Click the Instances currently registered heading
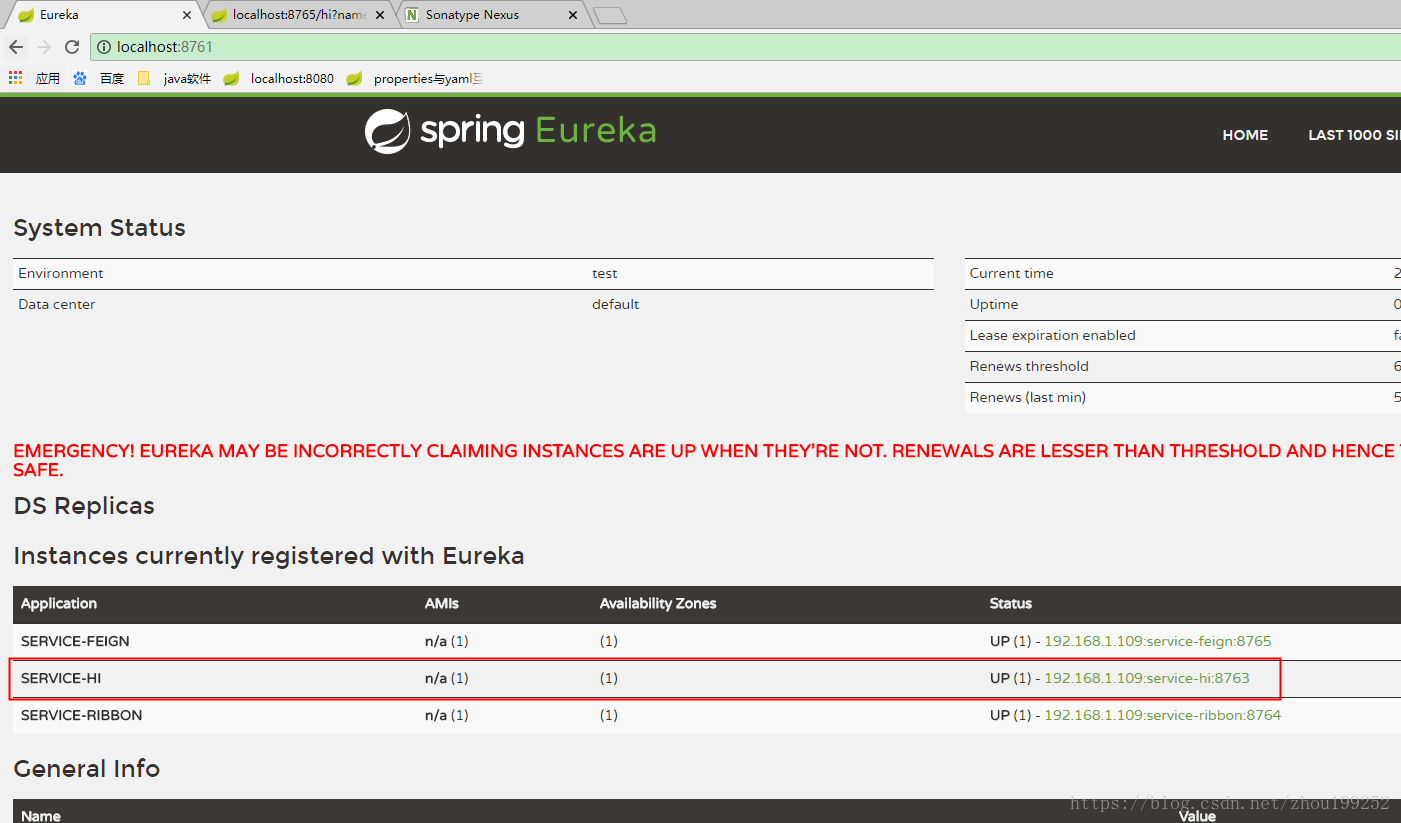The width and height of the screenshot is (1401, 823). coord(269,556)
